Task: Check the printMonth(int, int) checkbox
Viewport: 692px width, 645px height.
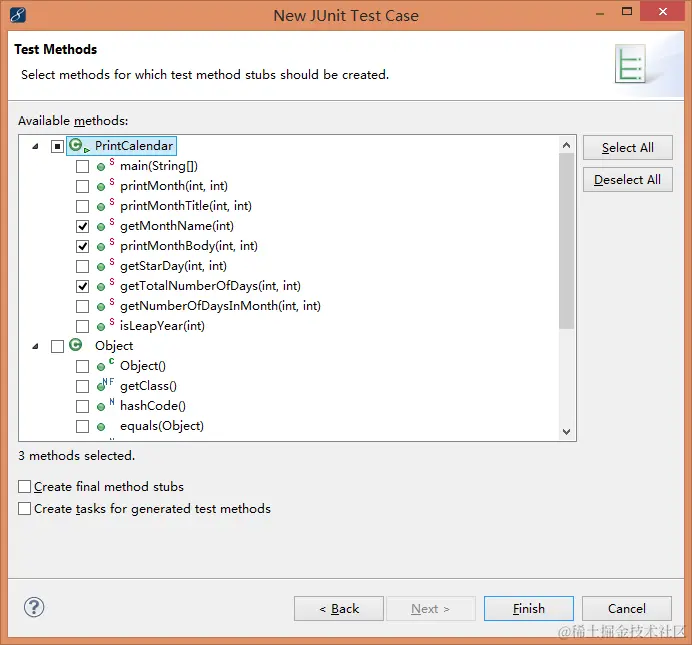Action: 82,186
